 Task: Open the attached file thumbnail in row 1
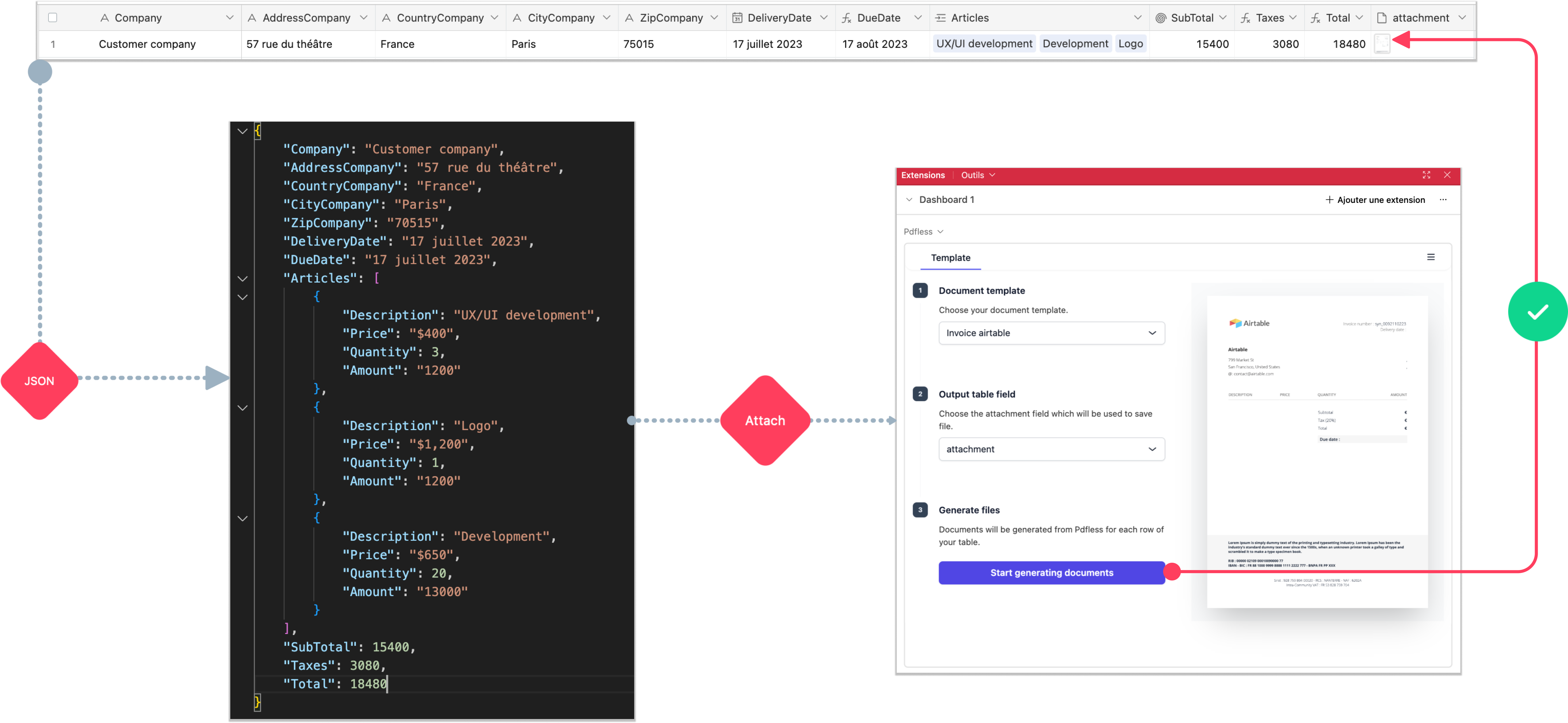[1382, 43]
